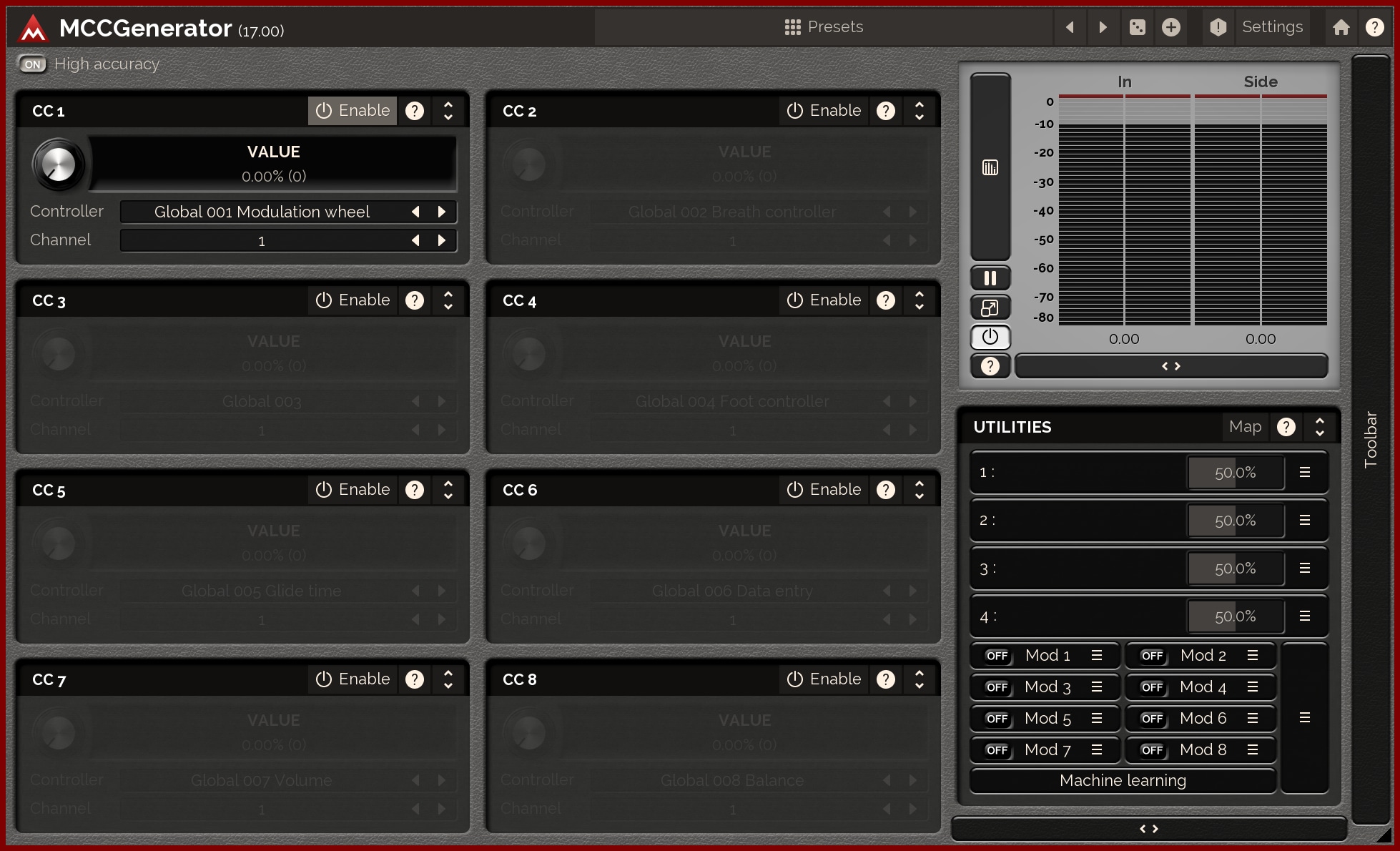Image resolution: width=1400 pixels, height=851 pixels.
Task: Click the random preset dice icon
Action: click(1137, 27)
